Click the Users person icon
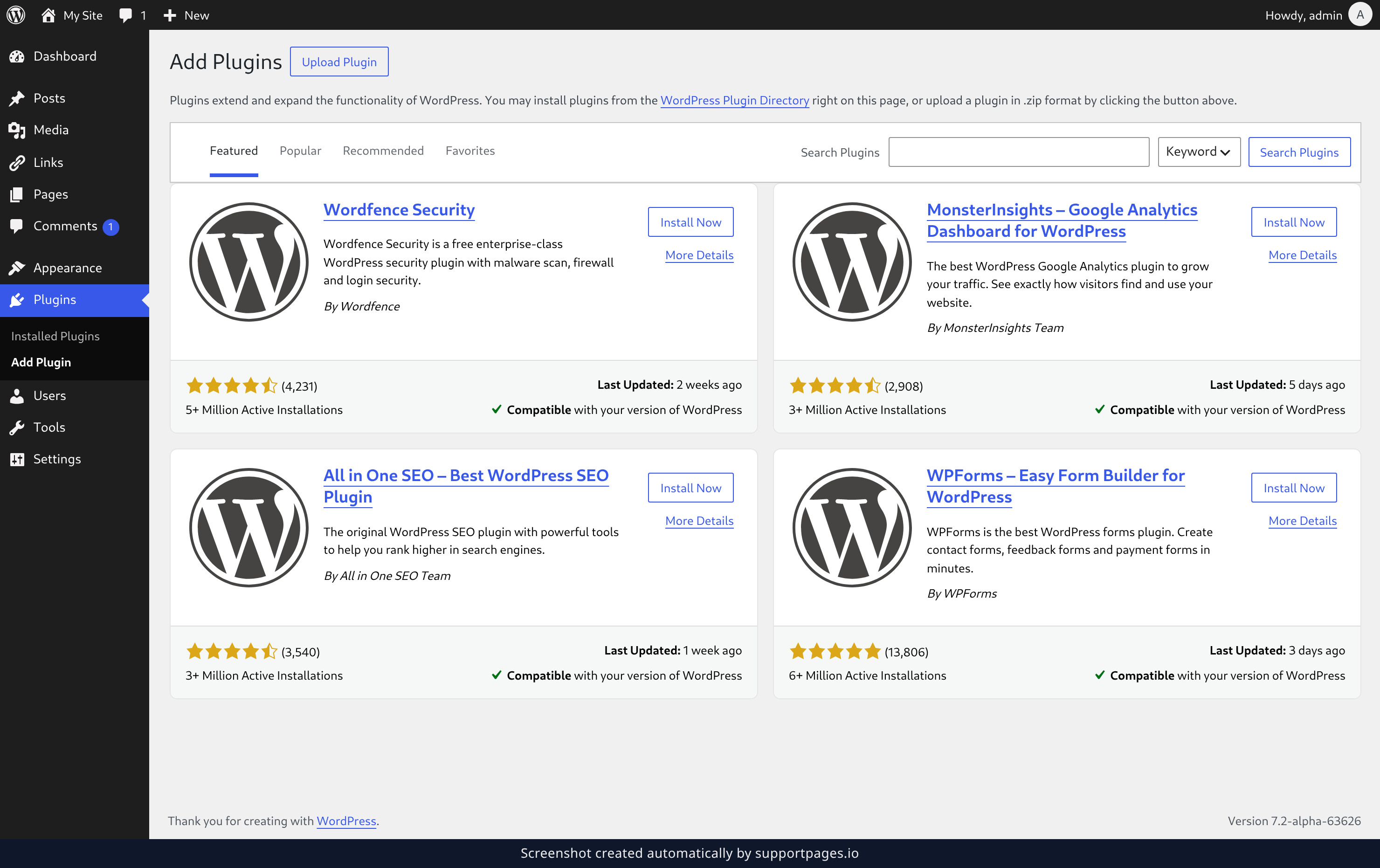 tap(17, 395)
